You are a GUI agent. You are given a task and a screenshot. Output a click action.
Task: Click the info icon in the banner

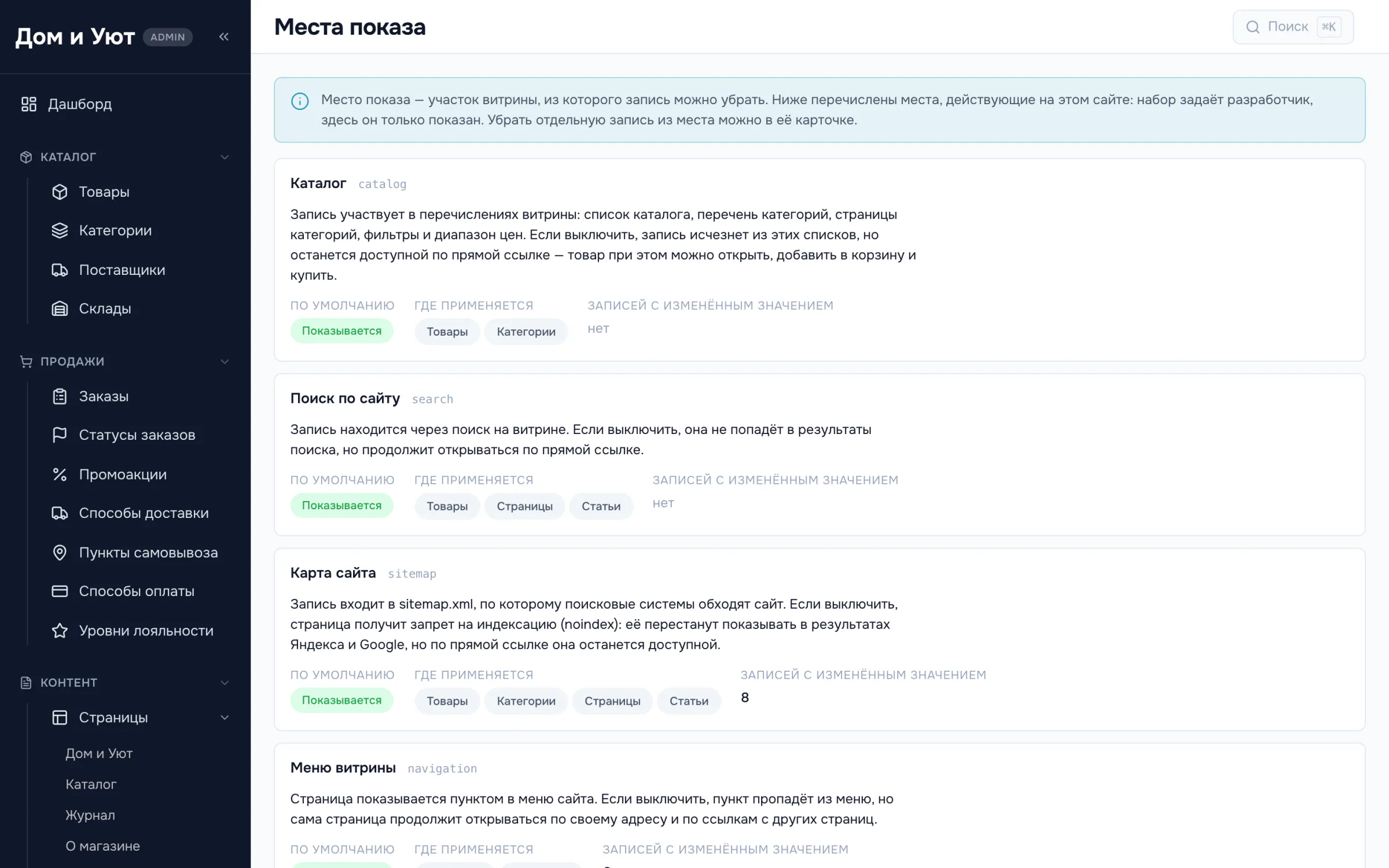click(300, 101)
